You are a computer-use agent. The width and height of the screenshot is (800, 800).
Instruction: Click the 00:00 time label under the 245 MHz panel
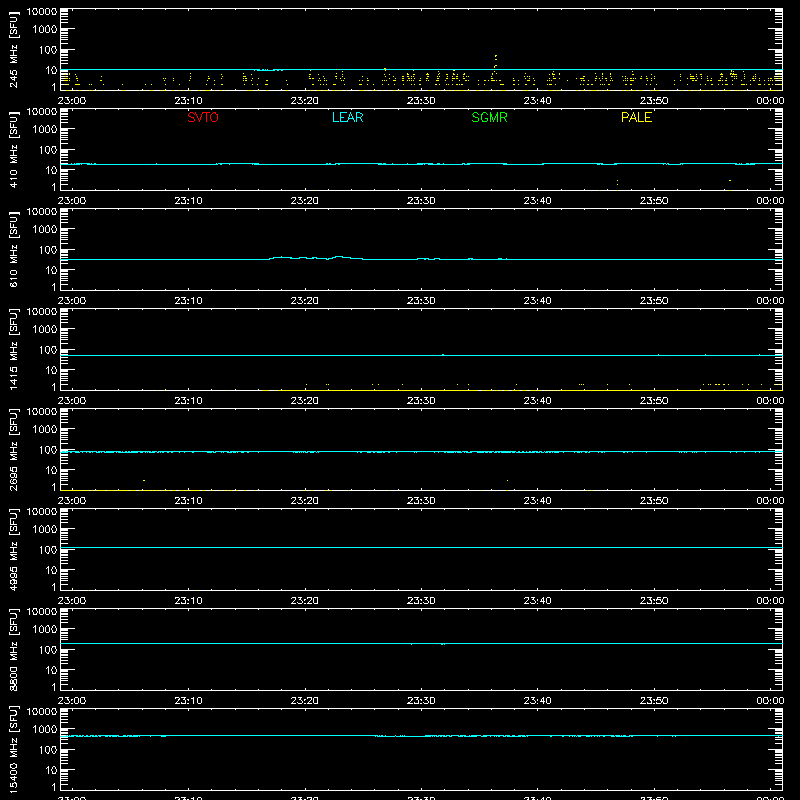(770, 101)
